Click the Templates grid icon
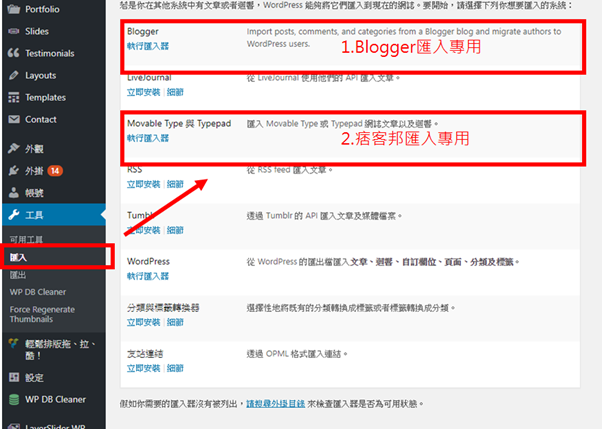 (x=14, y=98)
